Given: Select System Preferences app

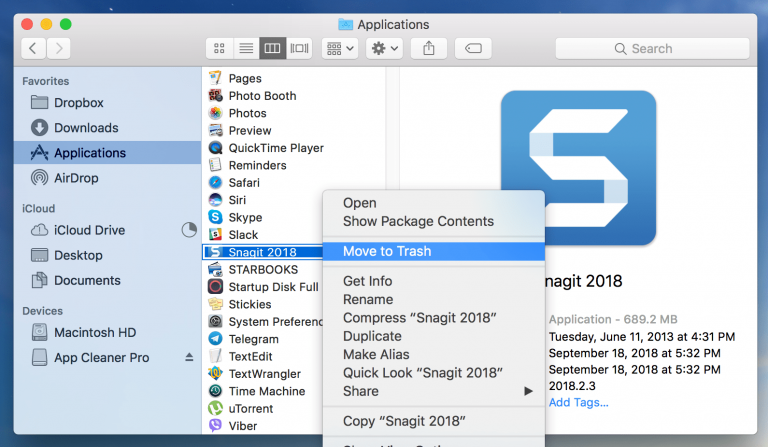Looking at the screenshot, I should click(275, 322).
